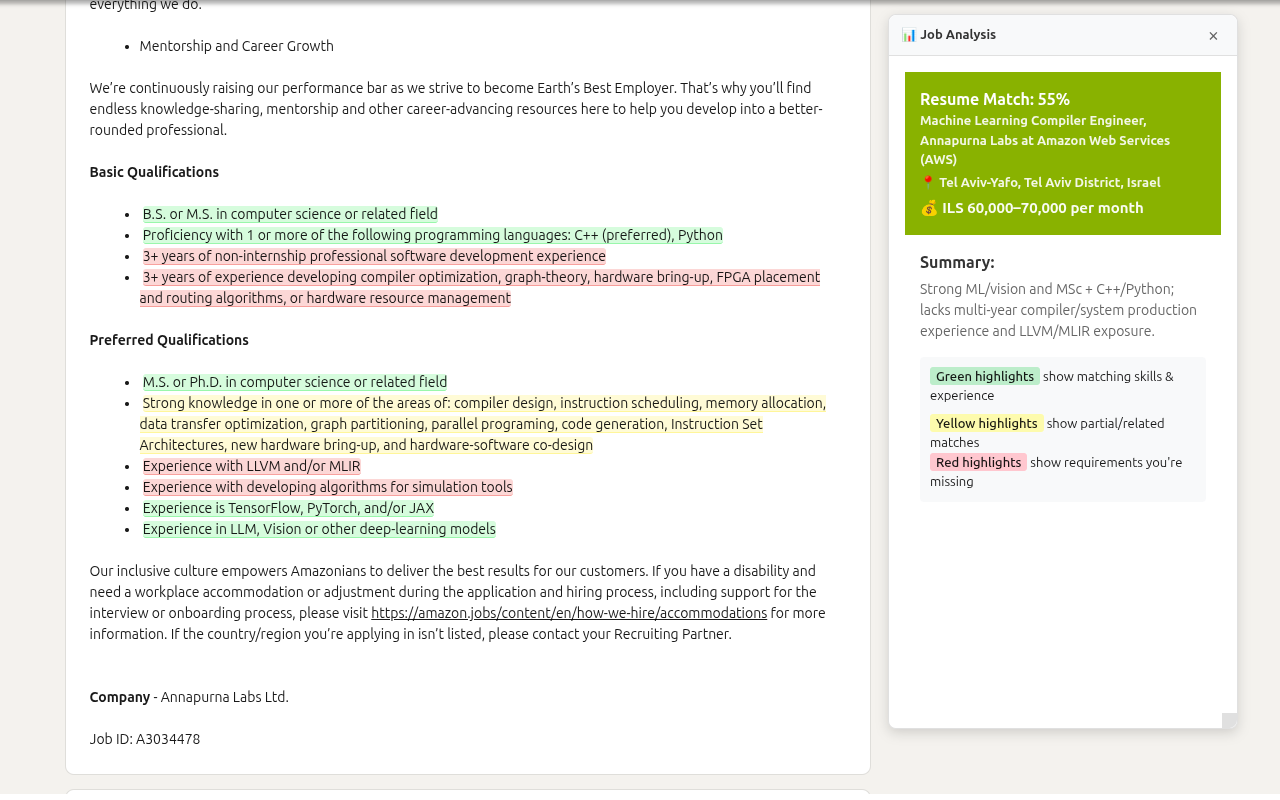Click the resize handle at Job Analysis panel corner
Screen dimensions: 1280x800
click(1229, 720)
